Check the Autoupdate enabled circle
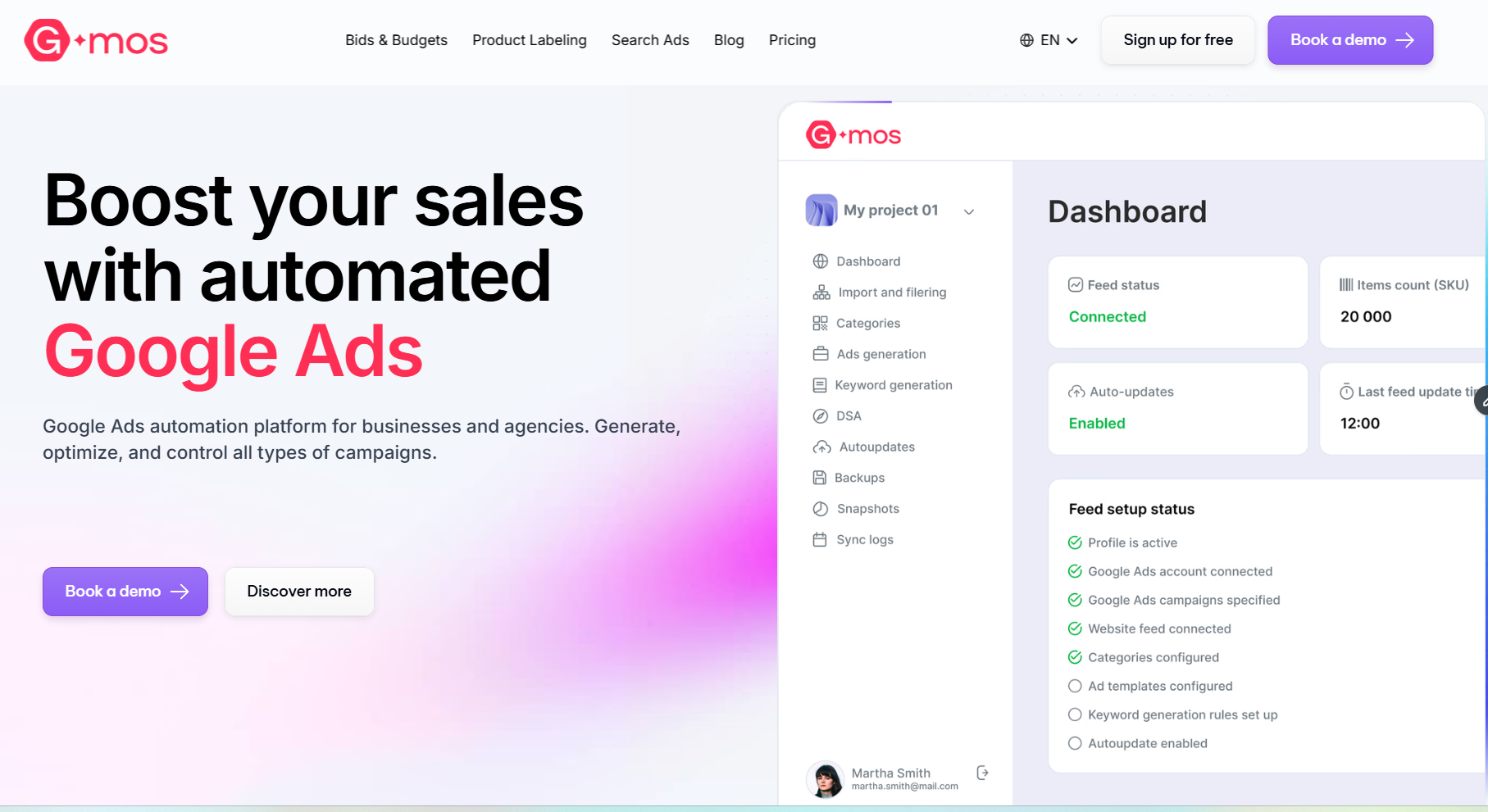Image resolution: width=1488 pixels, height=812 pixels. point(1075,743)
